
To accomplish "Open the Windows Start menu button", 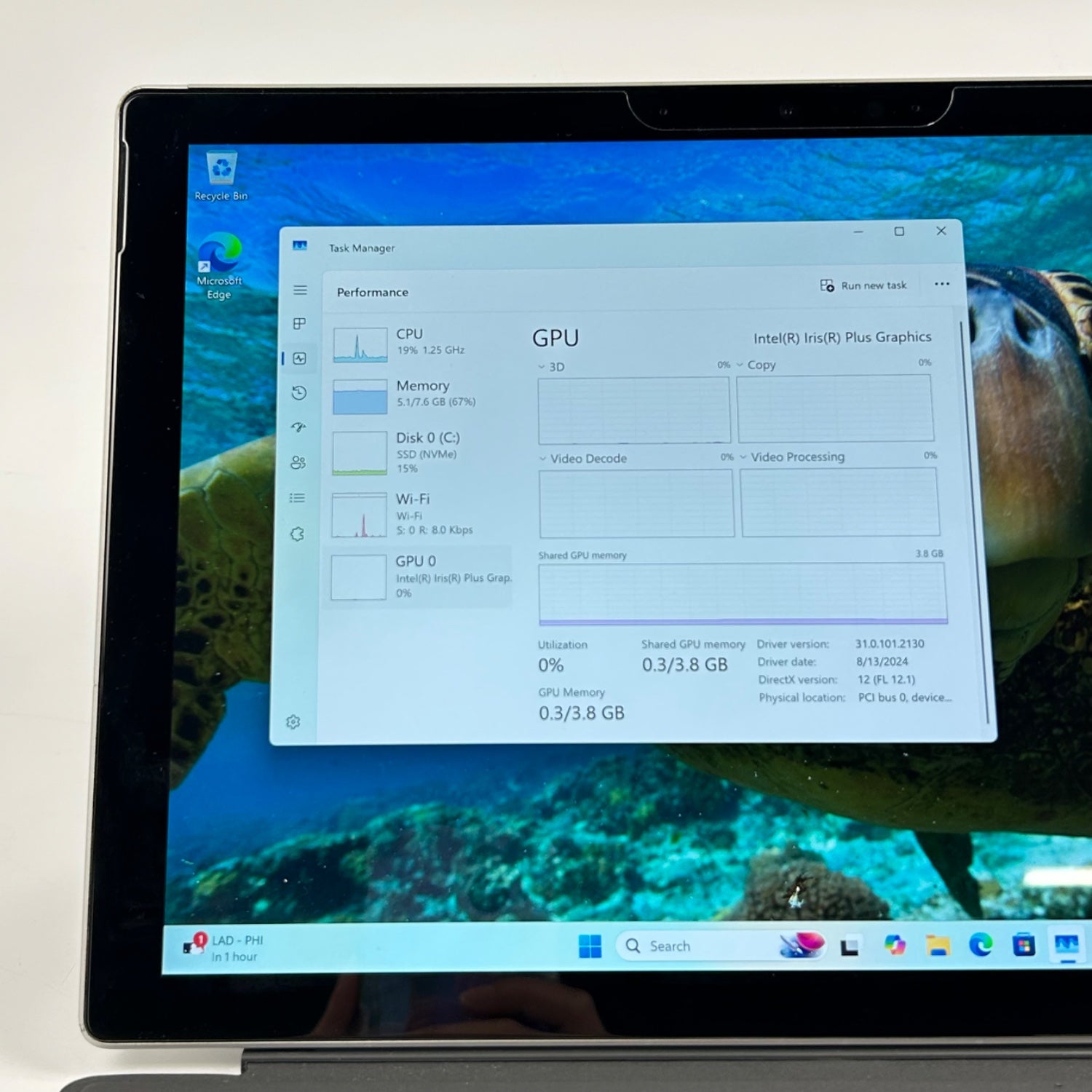I will point(590,946).
